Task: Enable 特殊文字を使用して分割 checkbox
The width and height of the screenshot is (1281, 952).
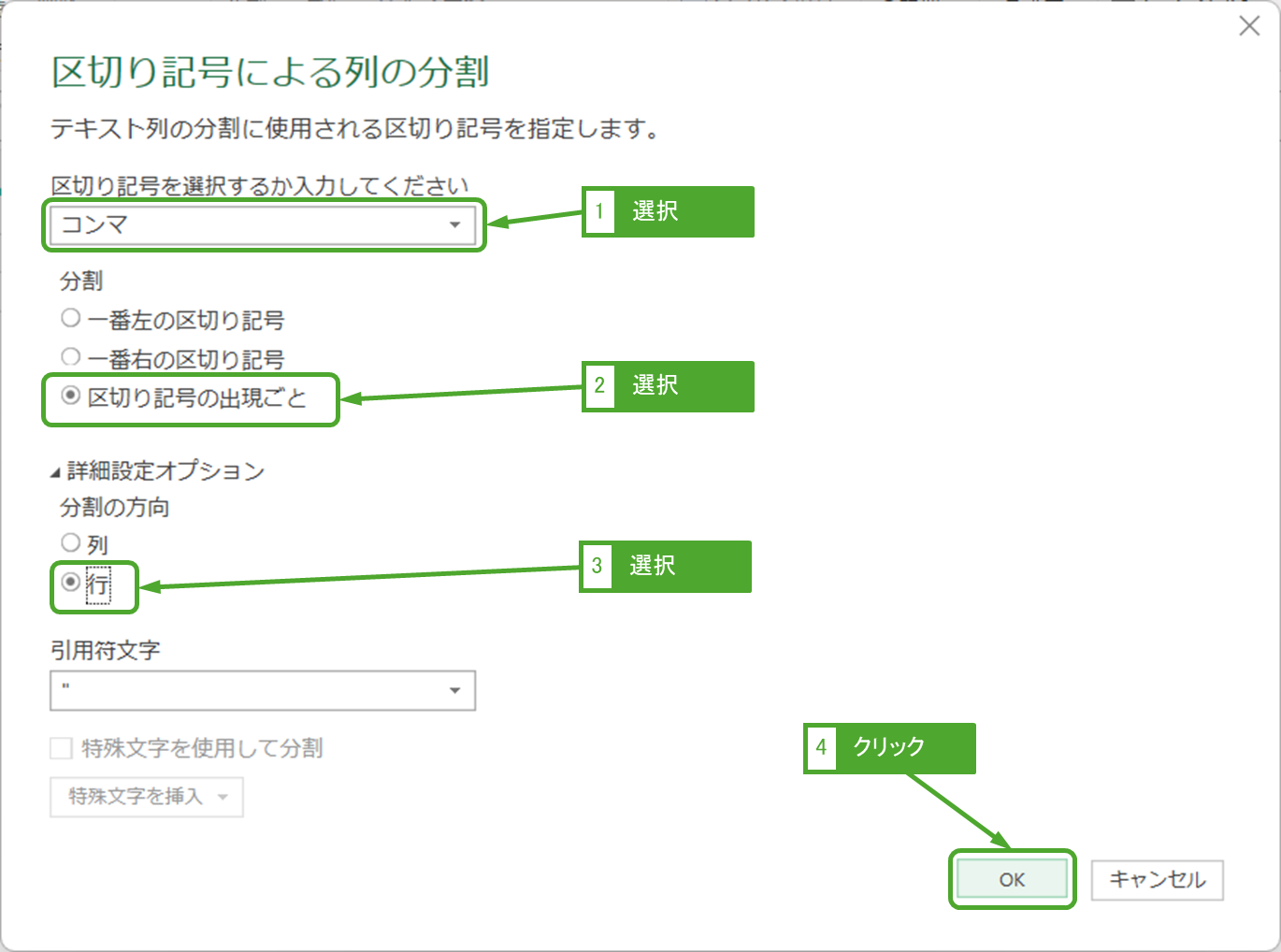Action: [62, 748]
